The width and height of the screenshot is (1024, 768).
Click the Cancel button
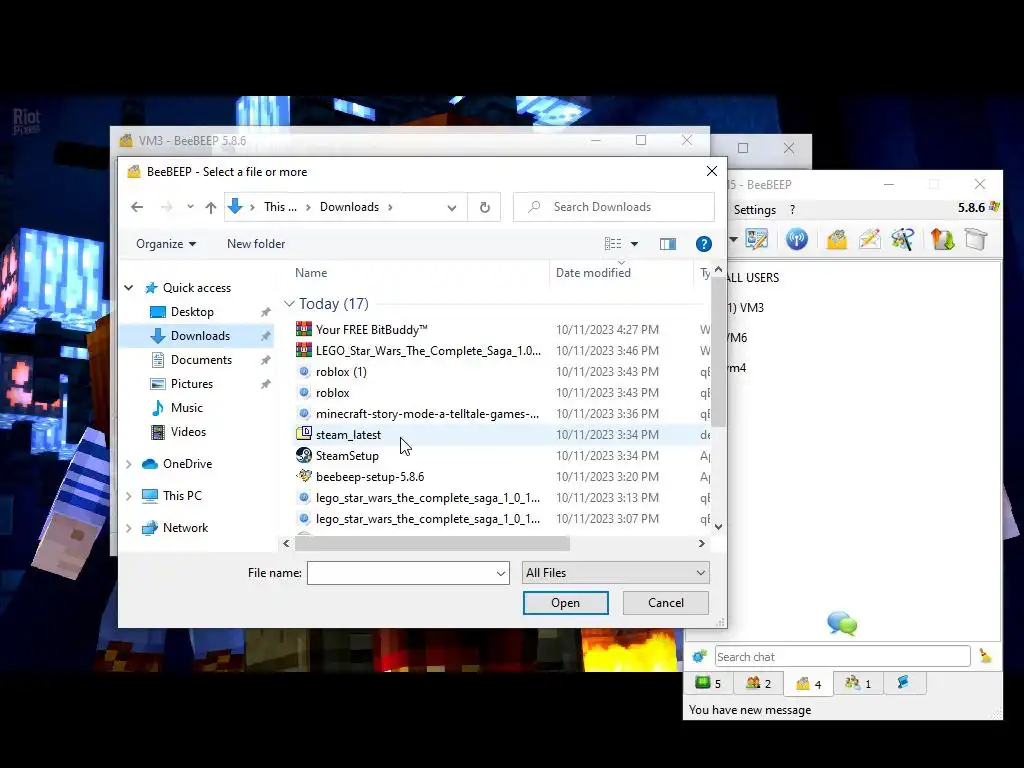point(665,603)
